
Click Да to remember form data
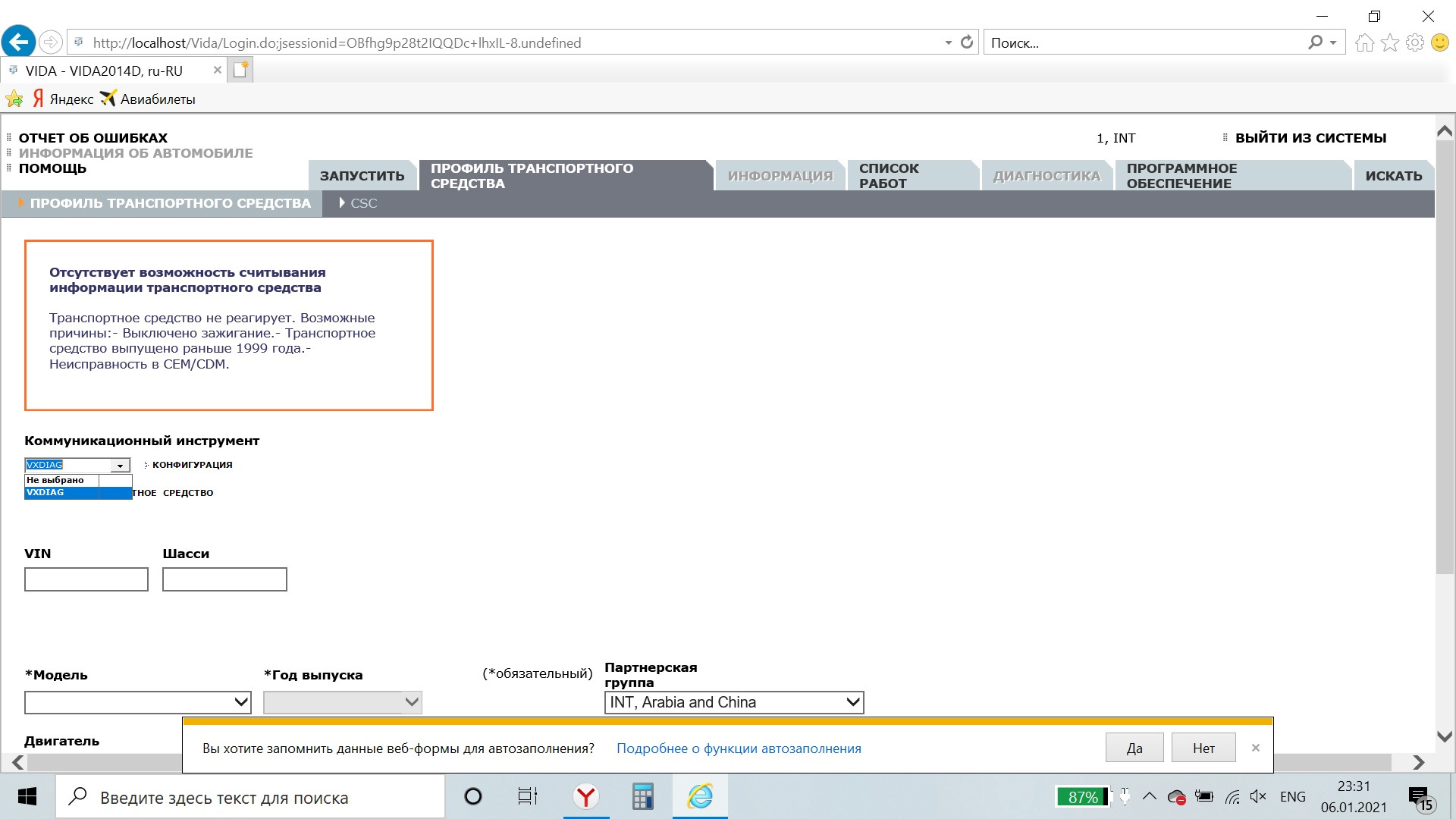[1134, 748]
